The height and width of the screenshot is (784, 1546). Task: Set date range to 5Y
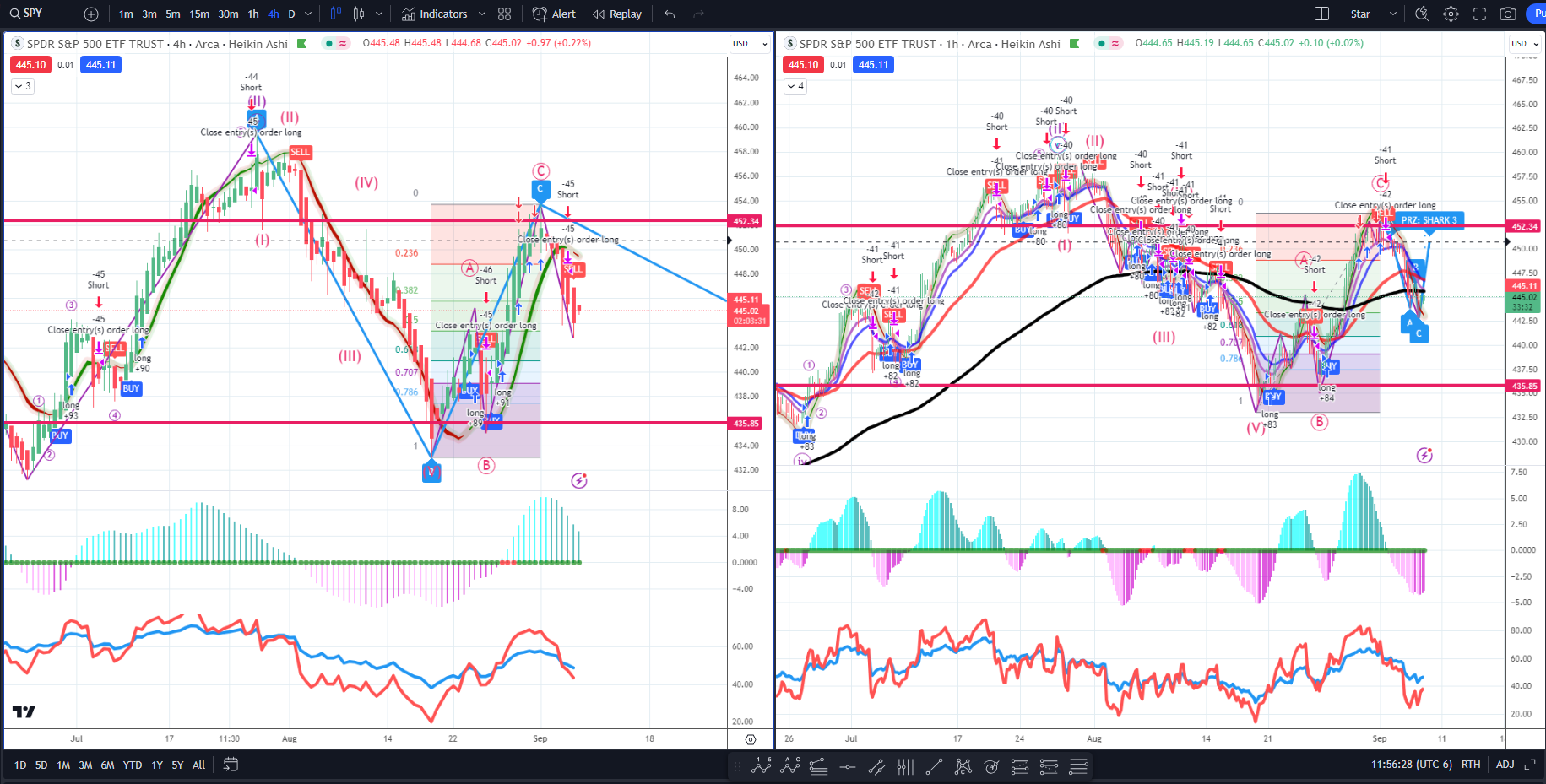(177, 765)
